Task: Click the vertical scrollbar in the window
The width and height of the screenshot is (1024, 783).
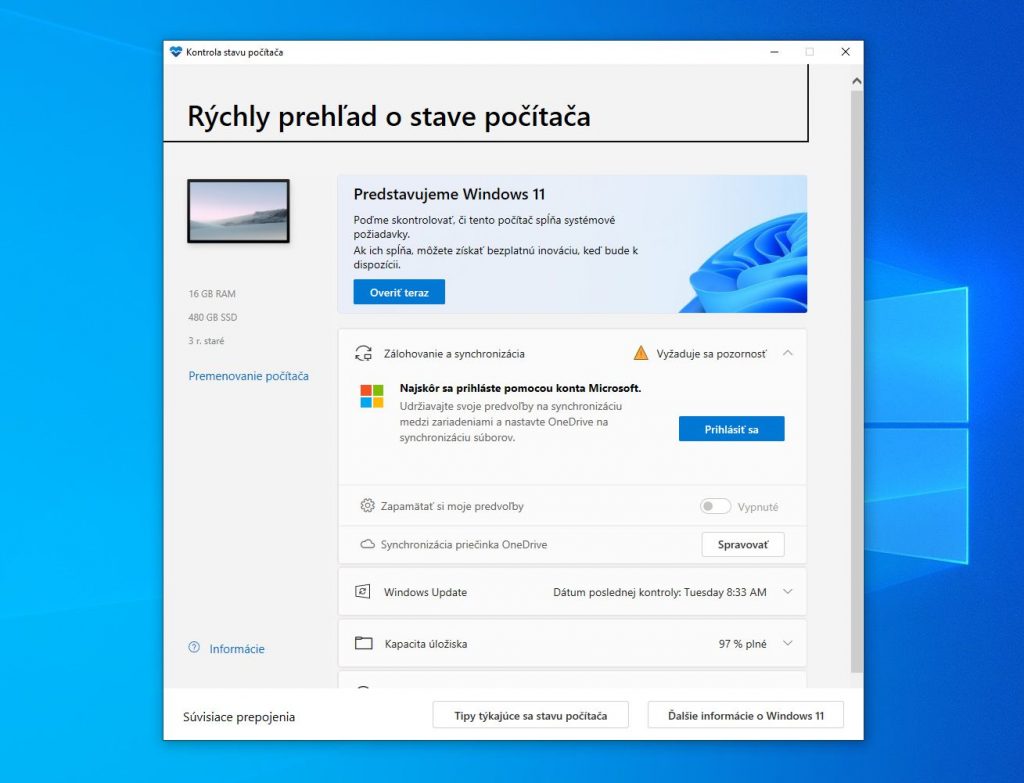Action: click(x=856, y=370)
